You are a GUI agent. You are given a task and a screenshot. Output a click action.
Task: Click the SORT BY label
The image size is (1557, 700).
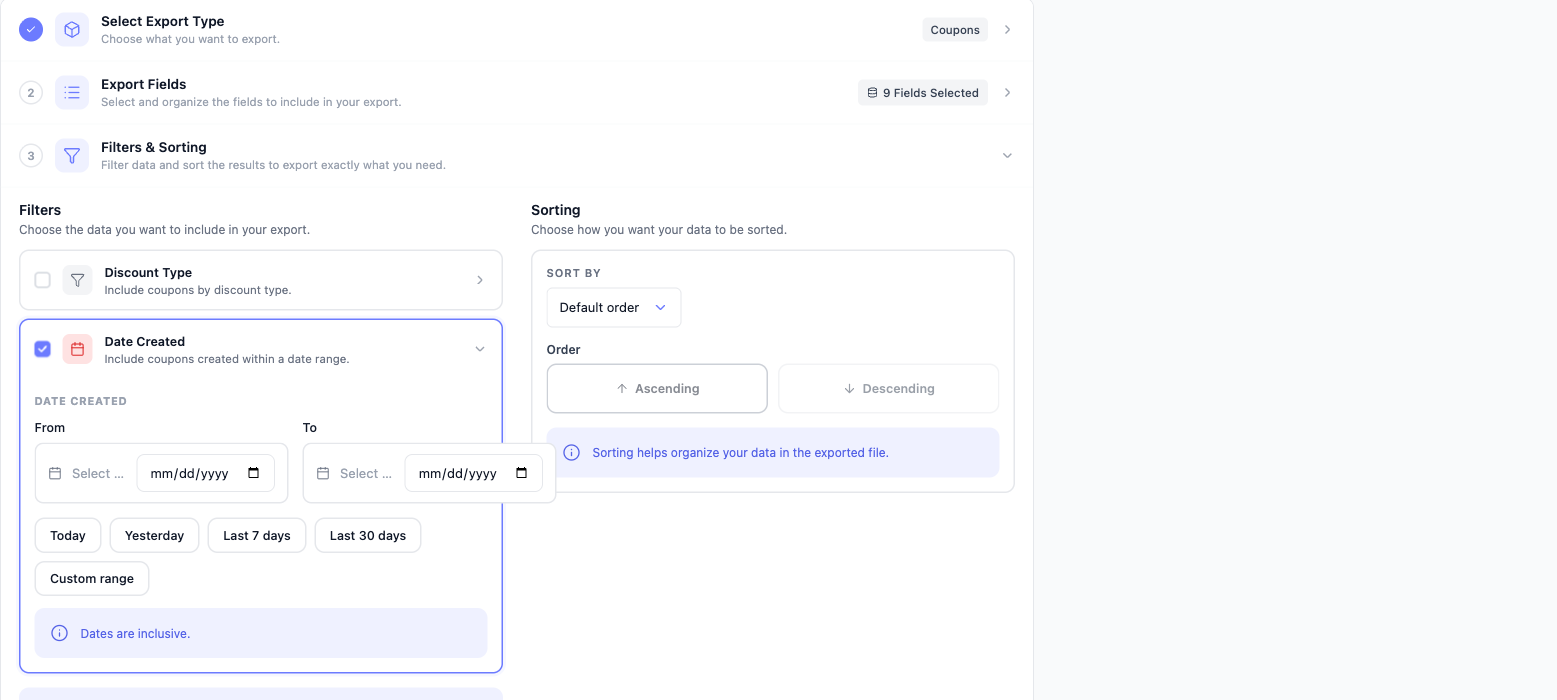point(574,273)
